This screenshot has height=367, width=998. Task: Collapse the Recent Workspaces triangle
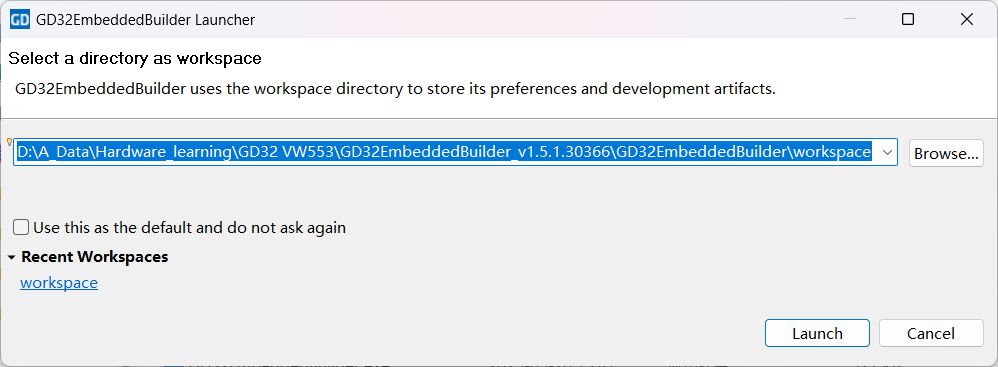tap(11, 258)
